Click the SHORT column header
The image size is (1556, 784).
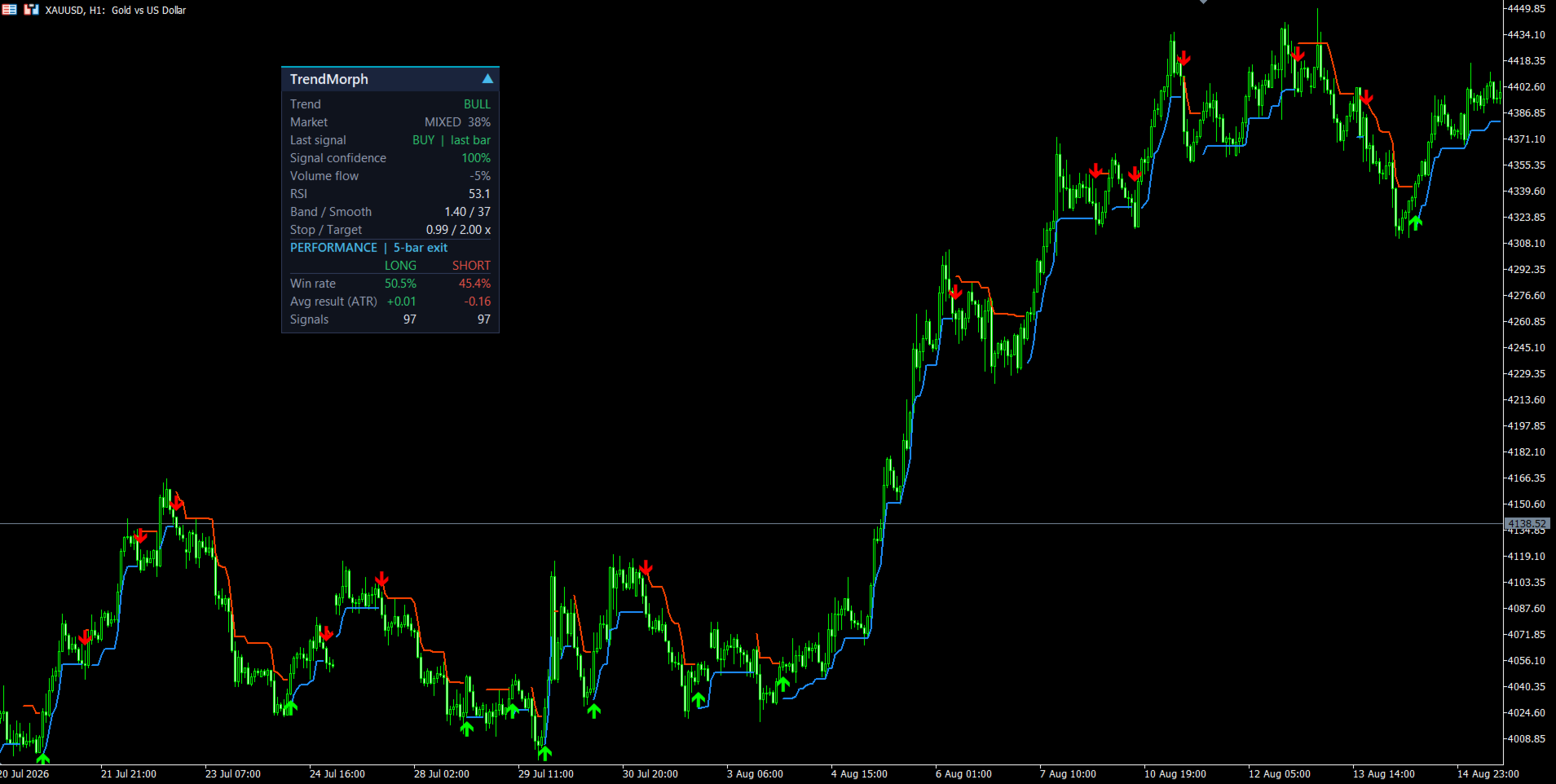click(x=471, y=266)
